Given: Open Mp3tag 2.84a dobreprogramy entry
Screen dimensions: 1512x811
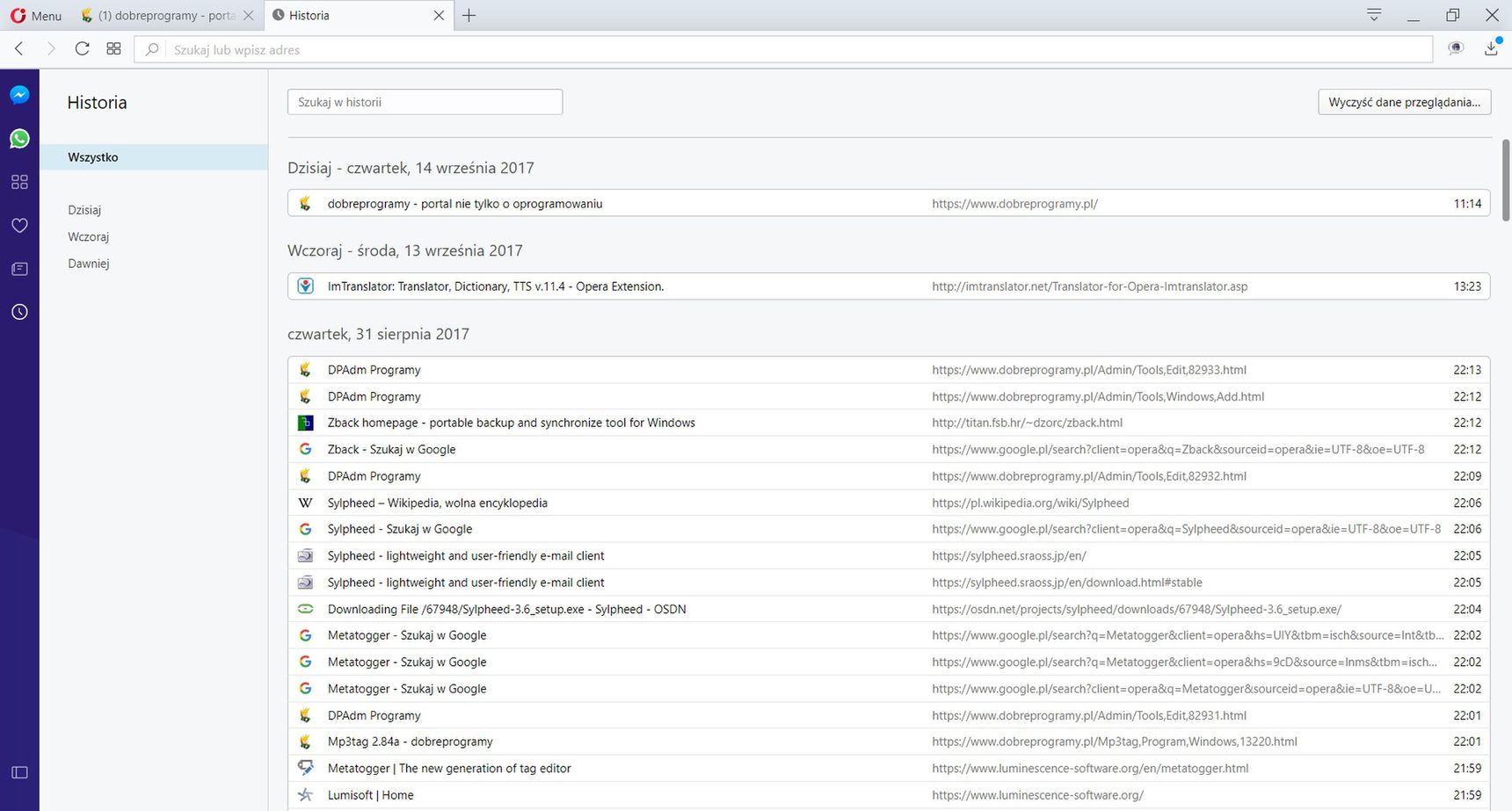Looking at the screenshot, I should 889,742.
